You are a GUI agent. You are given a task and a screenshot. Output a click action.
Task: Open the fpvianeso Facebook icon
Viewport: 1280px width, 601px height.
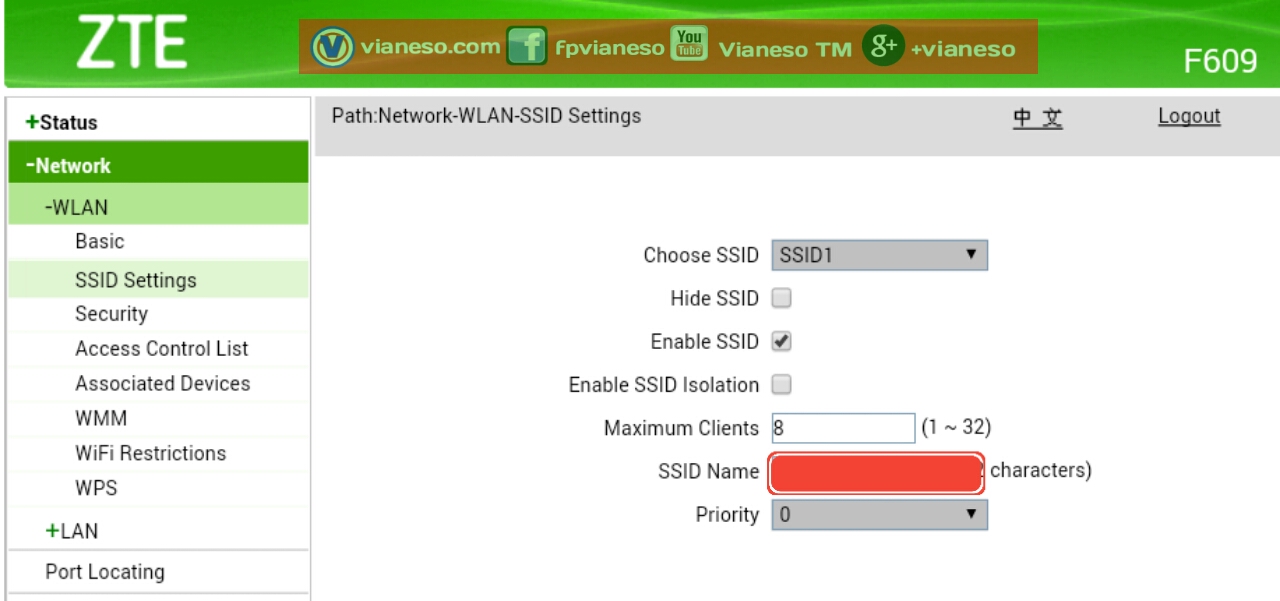pyautogui.click(x=528, y=45)
